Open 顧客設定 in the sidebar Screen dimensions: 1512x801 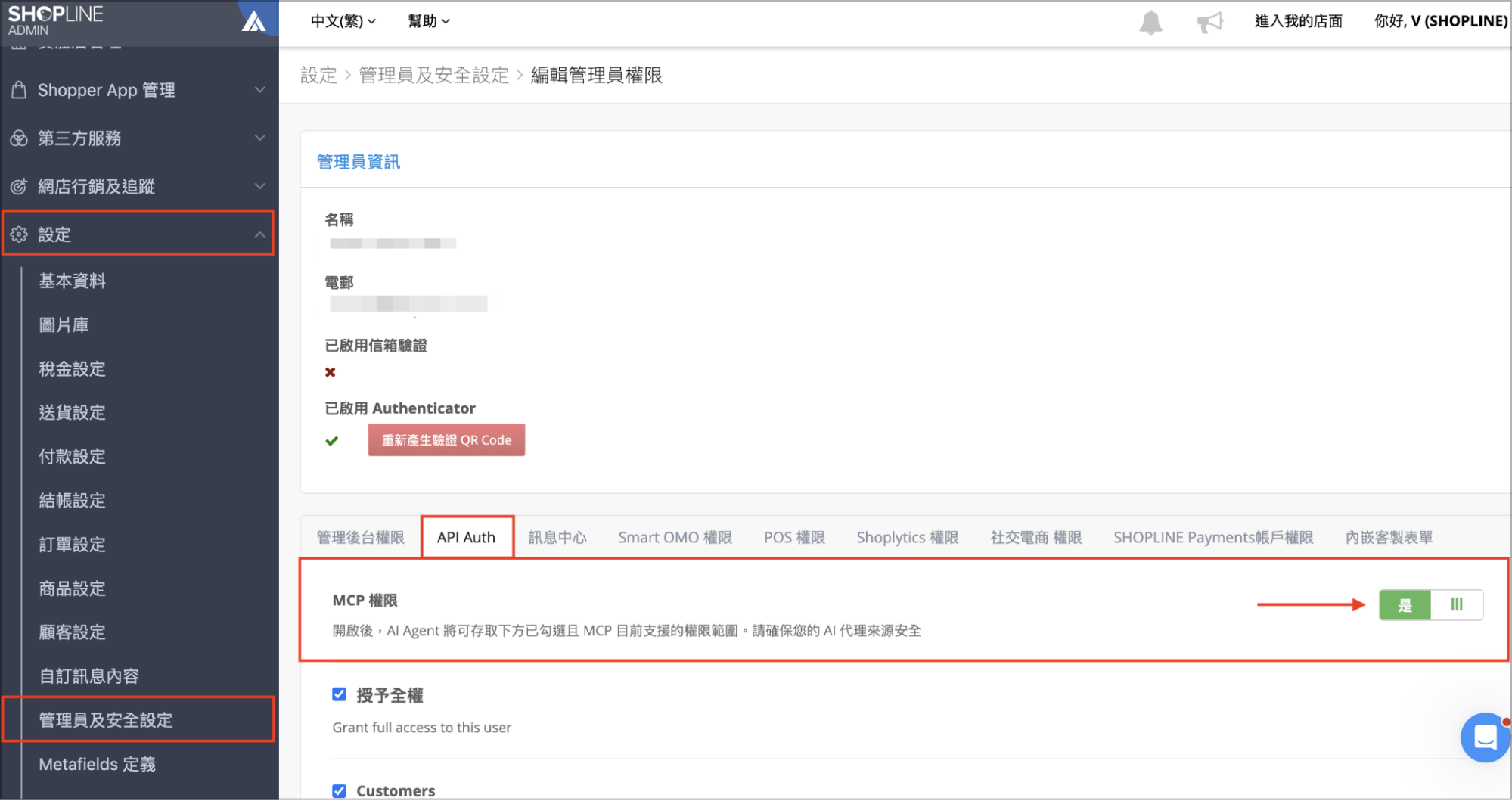72,632
